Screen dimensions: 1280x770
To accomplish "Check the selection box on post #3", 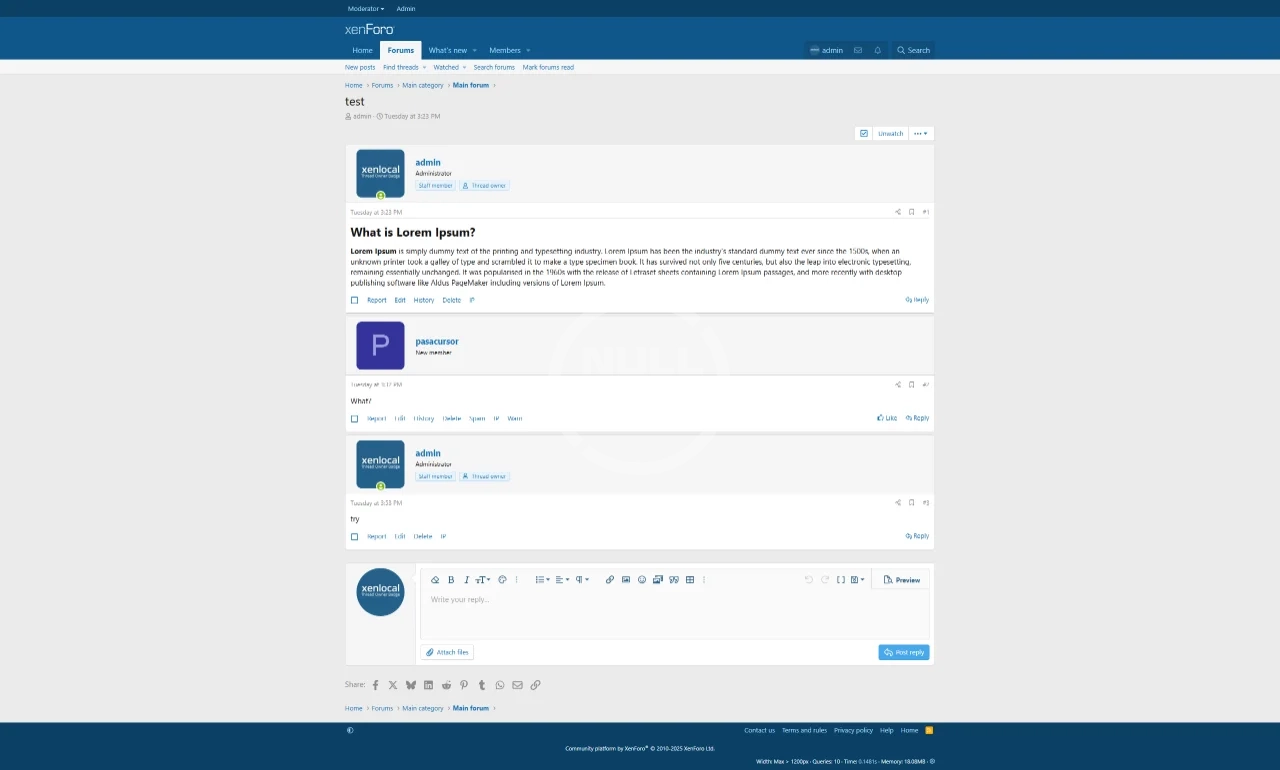I will pos(354,537).
